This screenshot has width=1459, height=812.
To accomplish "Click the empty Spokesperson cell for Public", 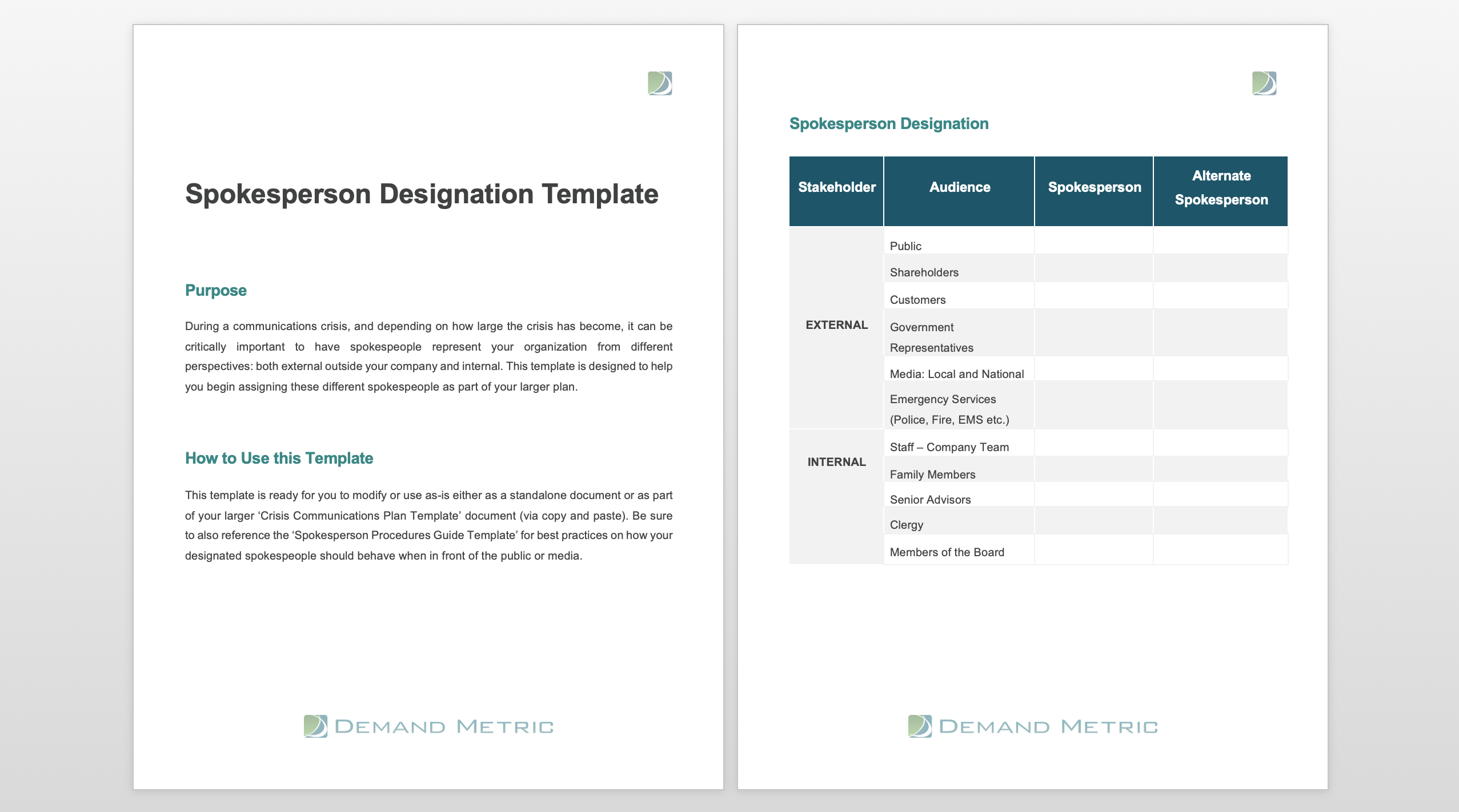I will tap(1094, 240).
